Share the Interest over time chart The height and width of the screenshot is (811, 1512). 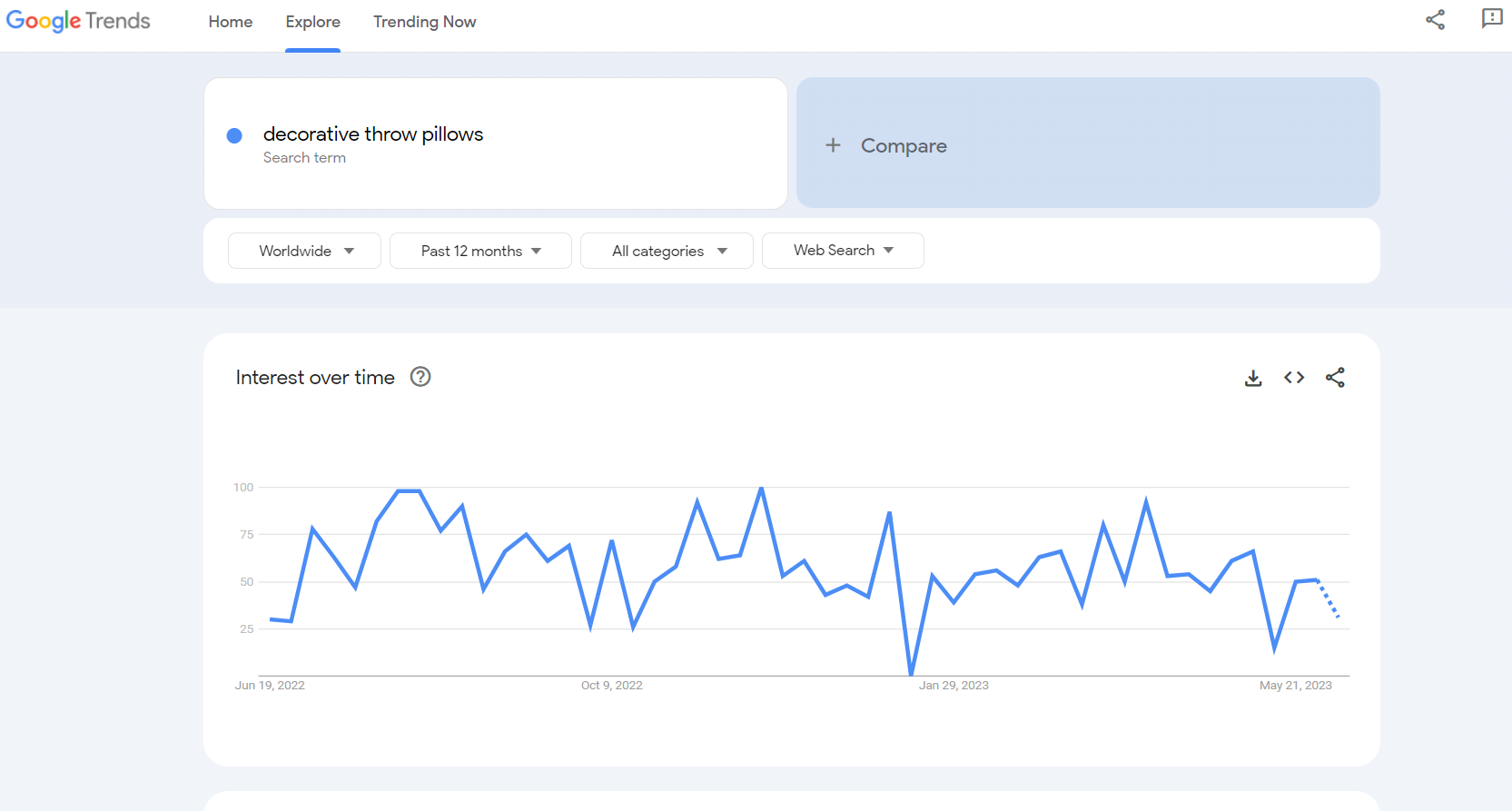point(1335,378)
